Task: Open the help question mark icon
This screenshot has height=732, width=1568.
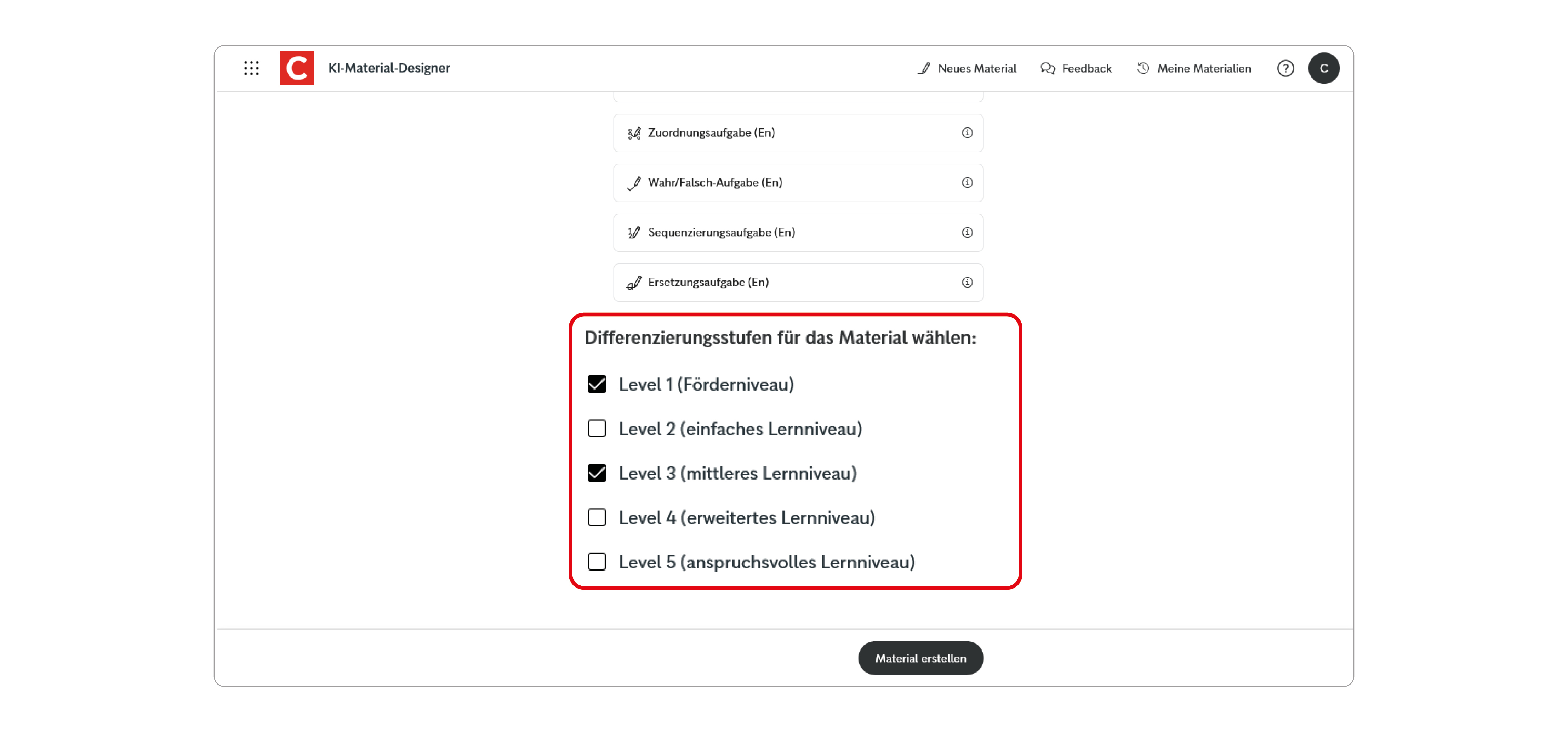Action: [1285, 68]
